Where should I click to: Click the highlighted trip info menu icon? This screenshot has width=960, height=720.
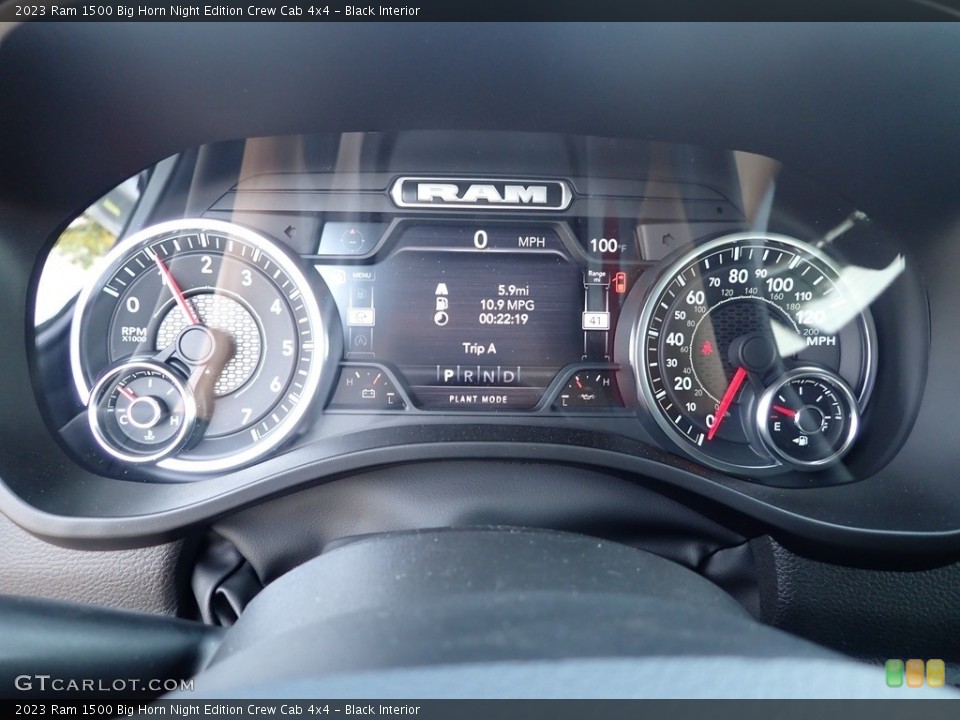361,316
